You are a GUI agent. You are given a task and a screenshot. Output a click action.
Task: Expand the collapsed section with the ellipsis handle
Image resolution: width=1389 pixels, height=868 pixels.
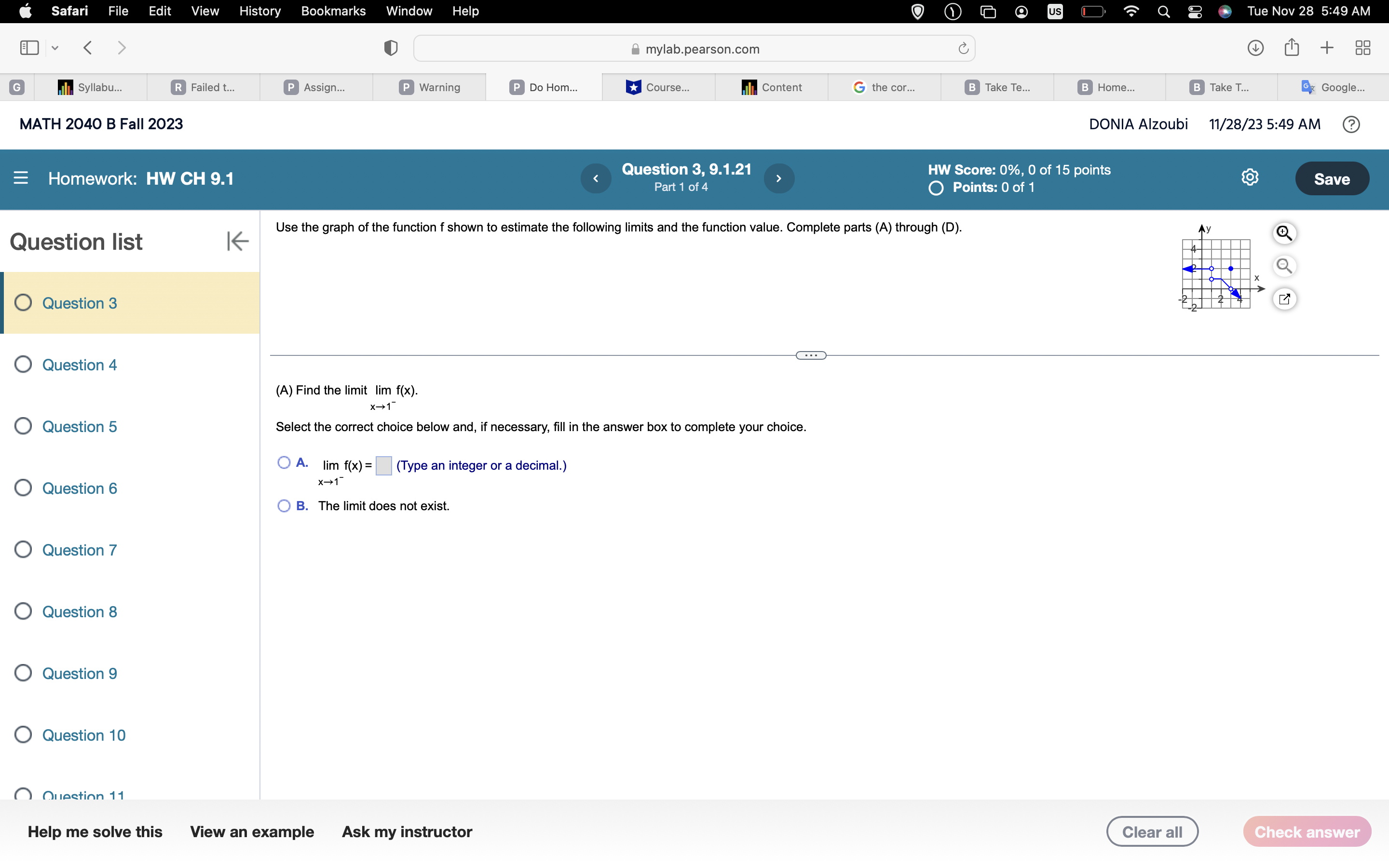click(x=810, y=355)
